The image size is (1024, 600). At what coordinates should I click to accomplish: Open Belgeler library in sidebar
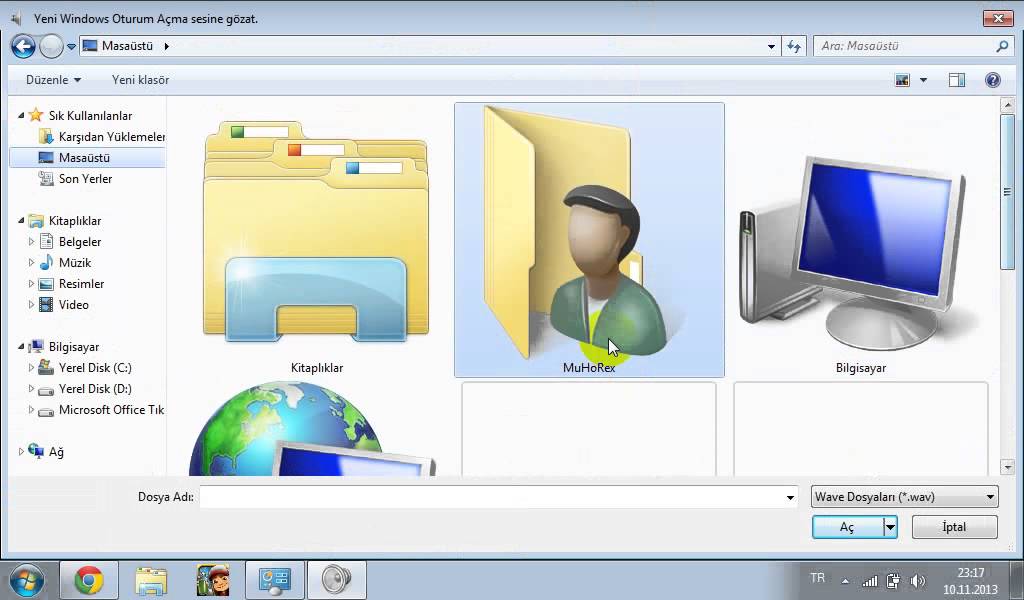(x=80, y=242)
